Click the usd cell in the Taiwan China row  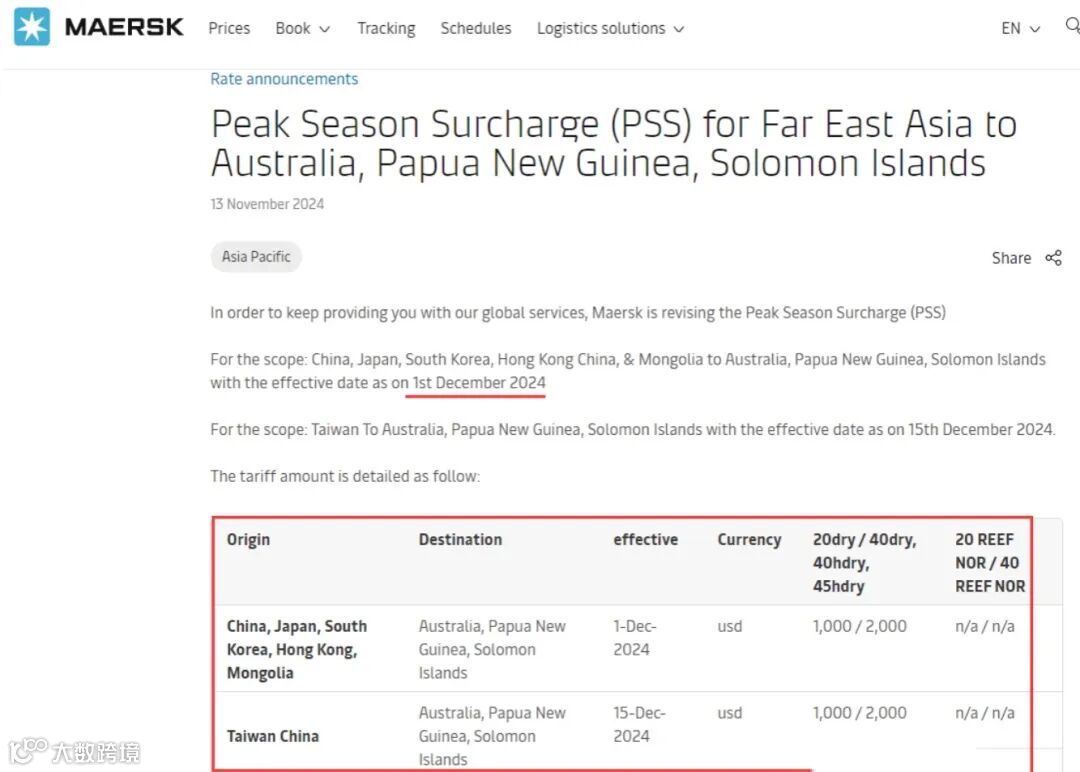(x=730, y=713)
